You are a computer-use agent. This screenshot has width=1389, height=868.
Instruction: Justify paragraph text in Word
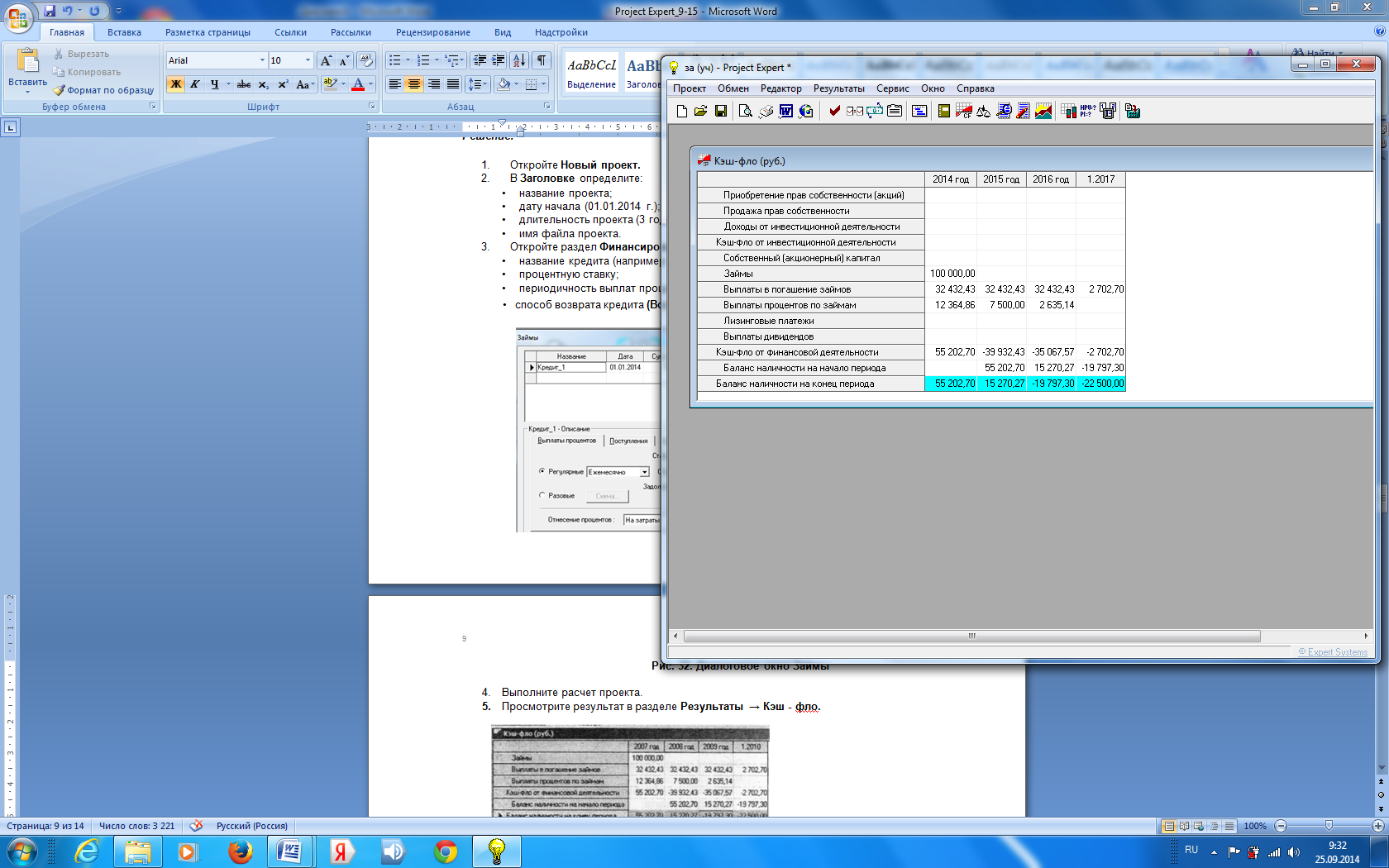pos(453,84)
